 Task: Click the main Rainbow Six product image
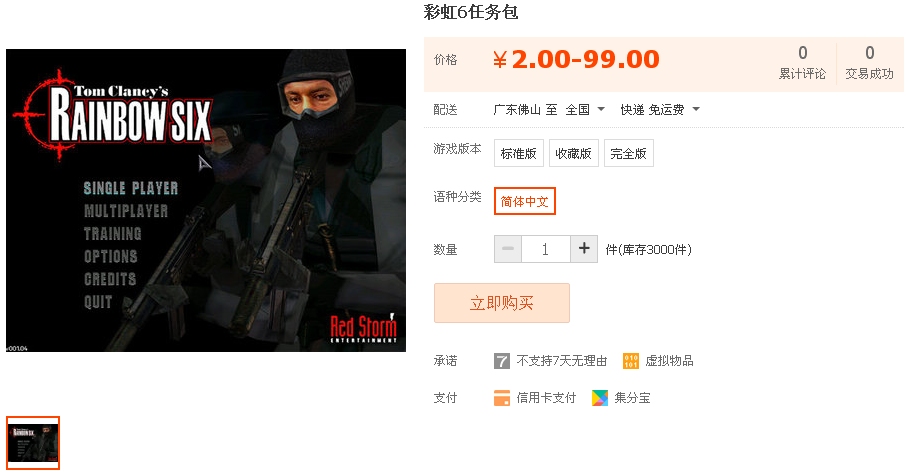click(206, 200)
